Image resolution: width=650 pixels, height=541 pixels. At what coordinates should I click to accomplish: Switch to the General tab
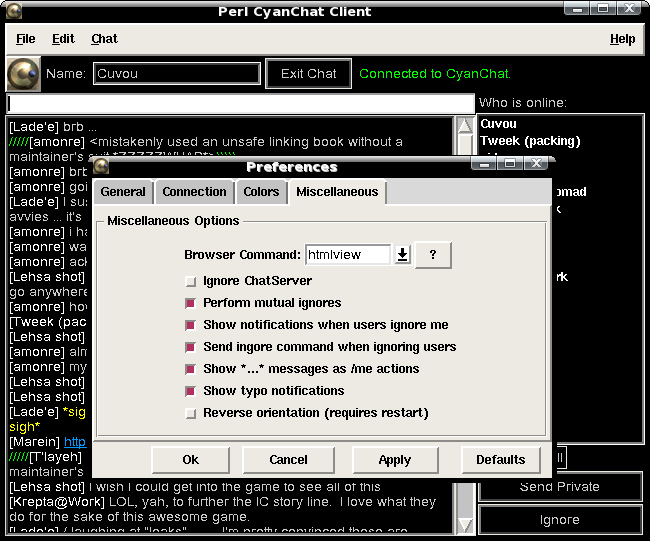pos(123,192)
